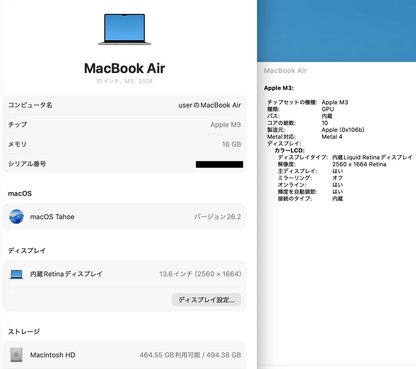Click the Metal対応 field label
Viewport: 416px width, 369px height.
[282, 137]
